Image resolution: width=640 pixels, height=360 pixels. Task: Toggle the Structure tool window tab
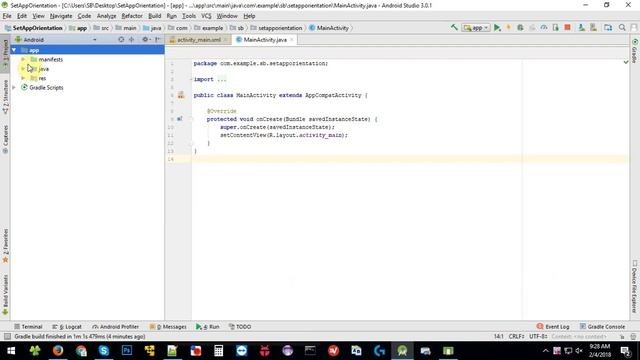tap(5, 97)
